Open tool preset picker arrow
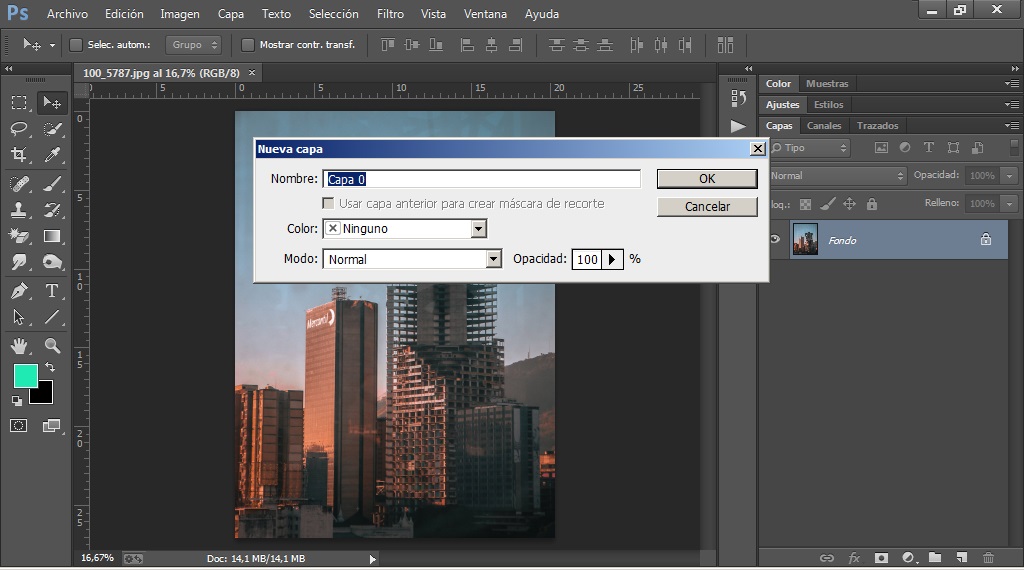The height and width of the screenshot is (570, 1024). pyautogui.click(x=52, y=45)
